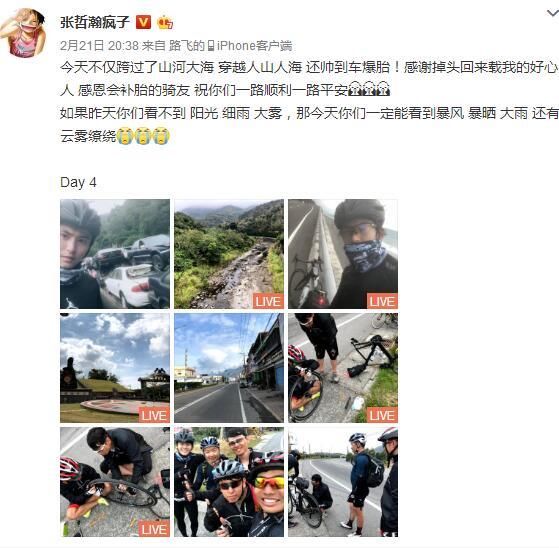Image resolution: width=559 pixels, height=548 pixels.
Task: Expand the post options chevron arrow
Action: coord(553,14)
